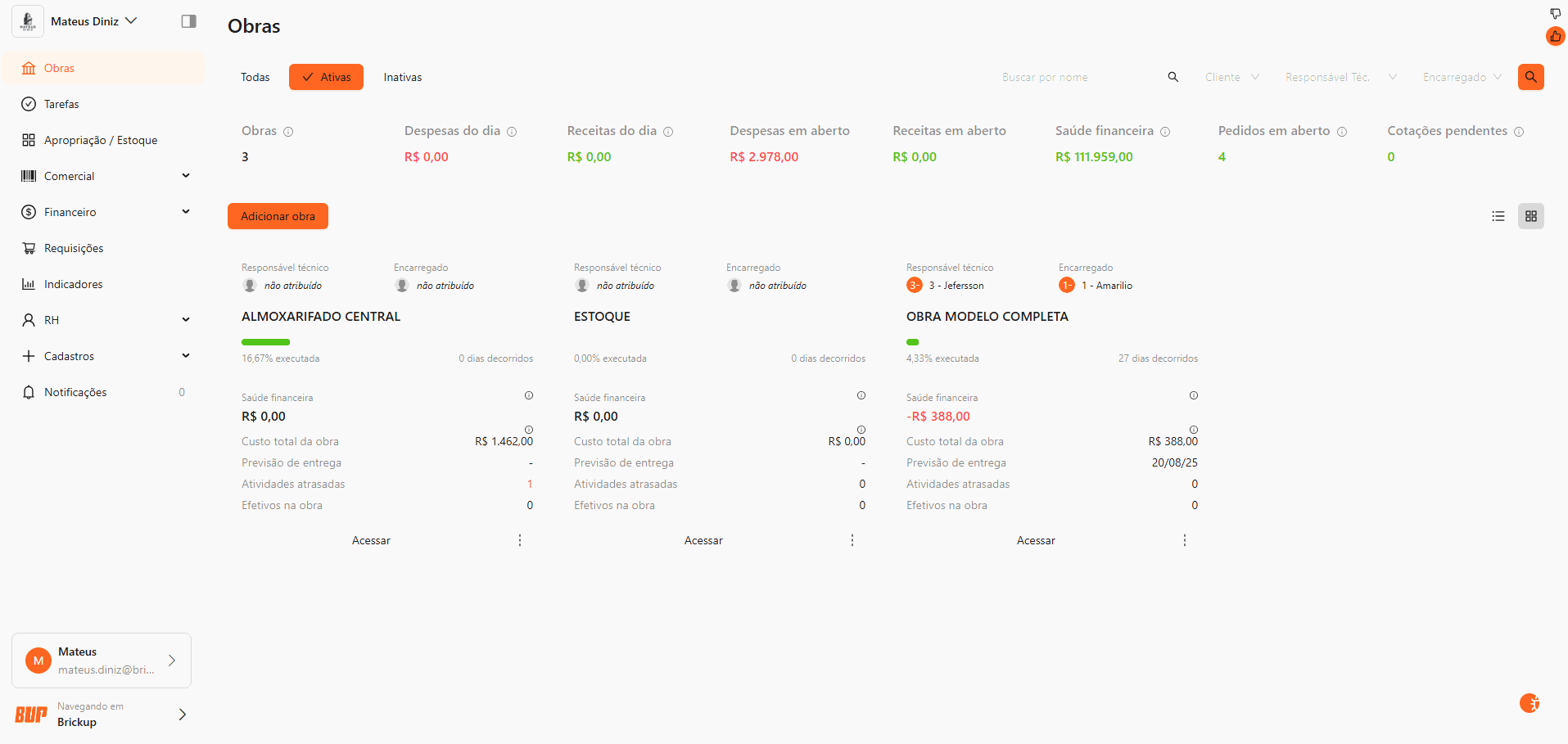Expand the Cadastros menu chevron

point(186,356)
